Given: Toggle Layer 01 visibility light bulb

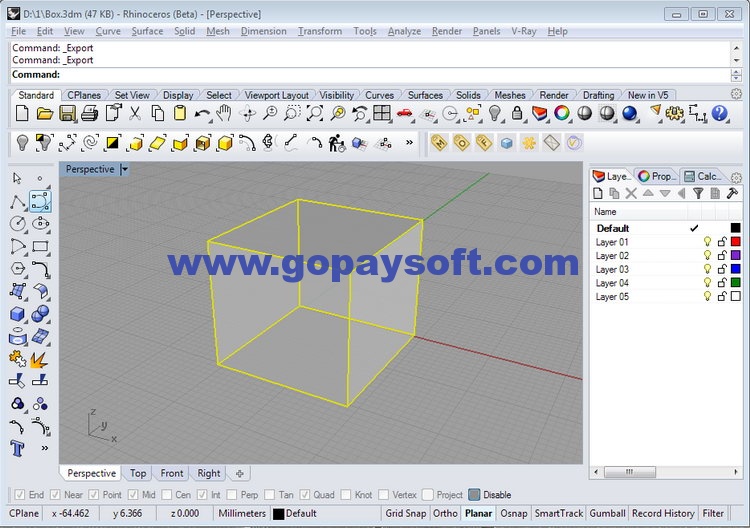Looking at the screenshot, I should click(x=707, y=242).
